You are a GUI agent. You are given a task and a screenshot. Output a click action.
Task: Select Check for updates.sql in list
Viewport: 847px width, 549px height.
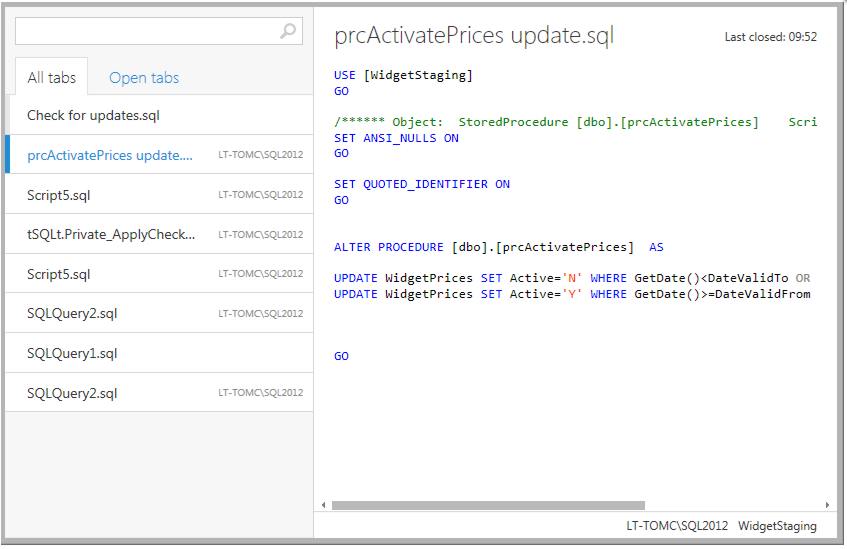[159, 115]
